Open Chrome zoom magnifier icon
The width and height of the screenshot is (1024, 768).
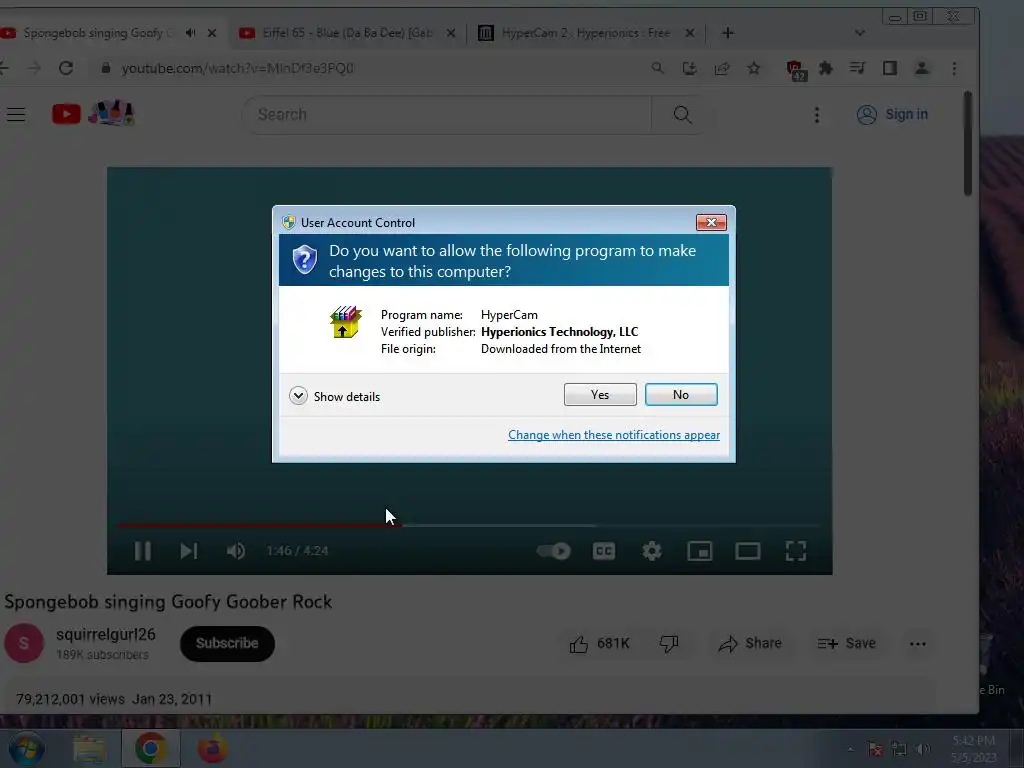coord(658,68)
